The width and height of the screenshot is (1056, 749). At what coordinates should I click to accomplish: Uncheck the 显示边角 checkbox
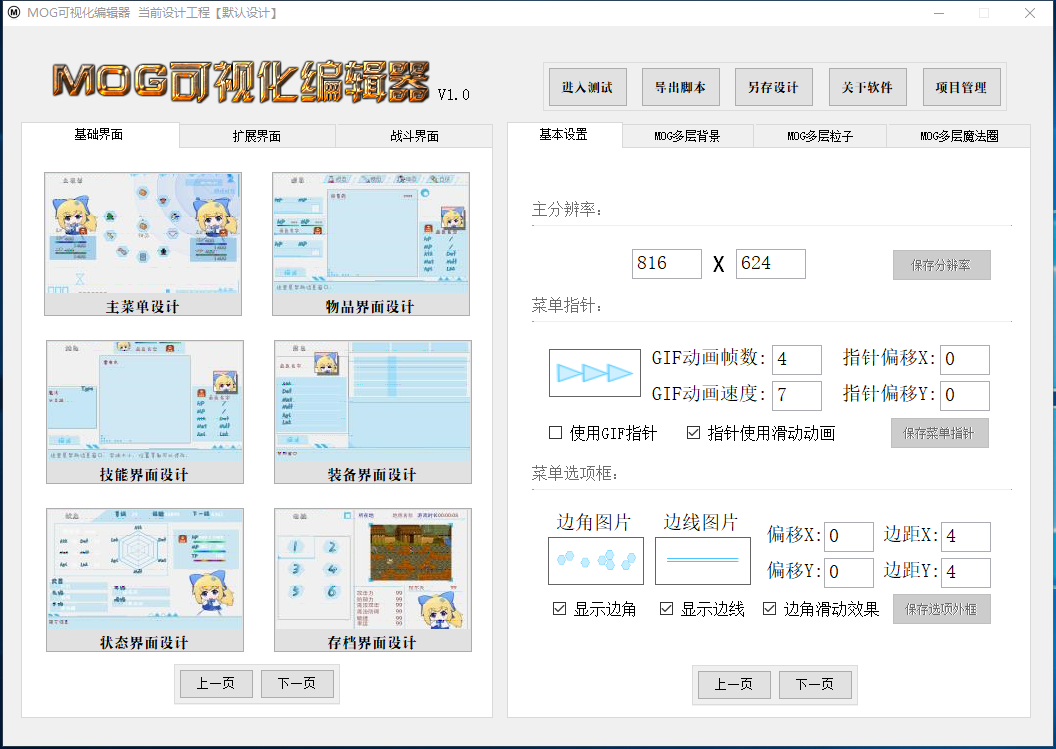point(559,609)
